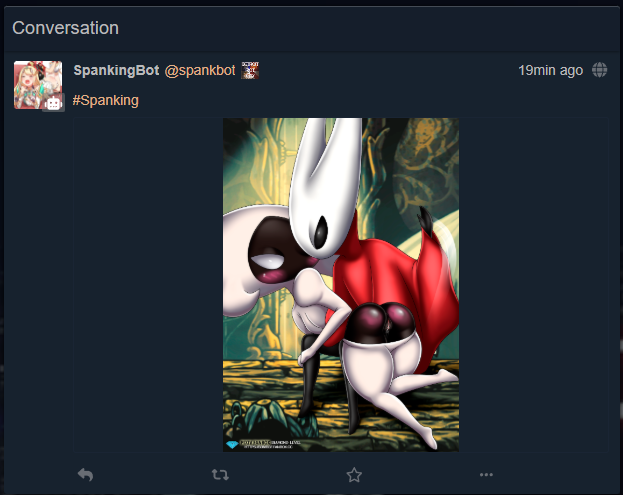Click the empty media area right of the image
Screen dimensions: 623x495
coord(533,284)
